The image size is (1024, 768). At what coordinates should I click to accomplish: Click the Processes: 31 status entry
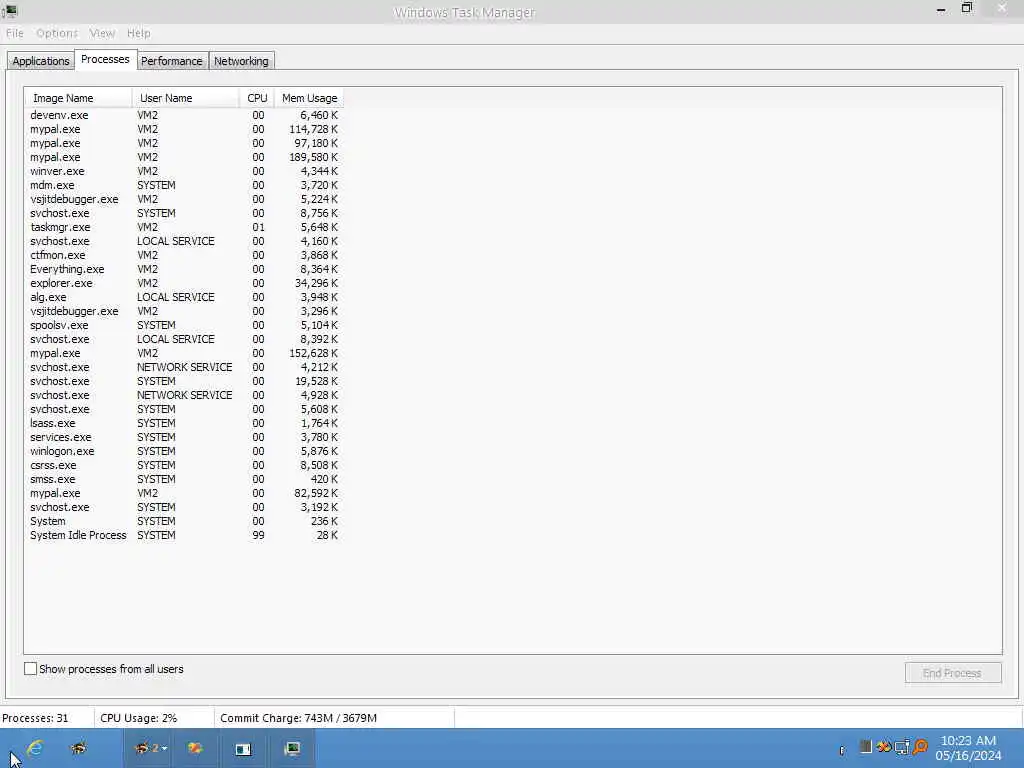[x=35, y=718]
